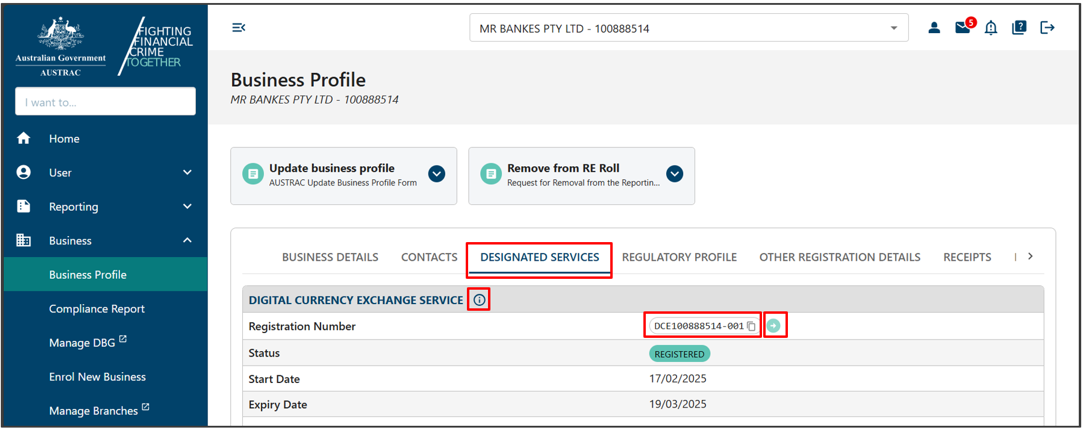Open the notifications bell icon
The width and height of the screenshot is (1085, 431).
[x=991, y=28]
